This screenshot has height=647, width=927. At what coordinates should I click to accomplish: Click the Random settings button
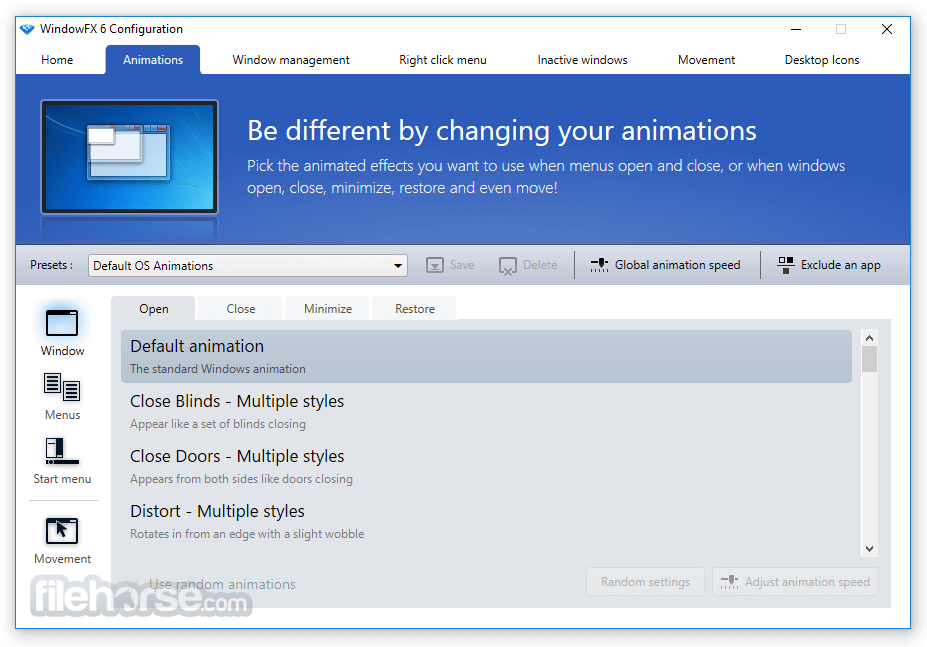point(645,582)
